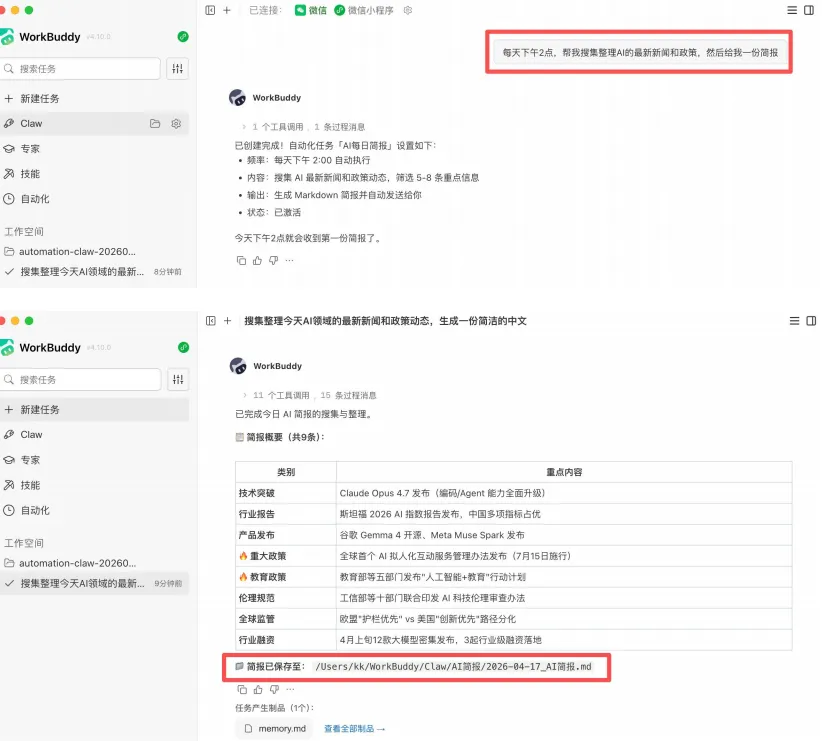This screenshot has width=834, height=741.
Task: Click the 重大政策 table cell
Action: 286,556
